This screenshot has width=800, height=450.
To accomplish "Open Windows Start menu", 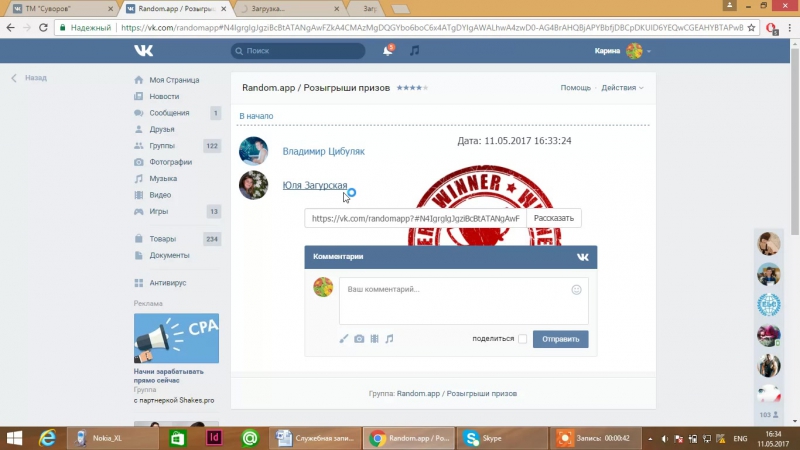I will click(x=14, y=438).
